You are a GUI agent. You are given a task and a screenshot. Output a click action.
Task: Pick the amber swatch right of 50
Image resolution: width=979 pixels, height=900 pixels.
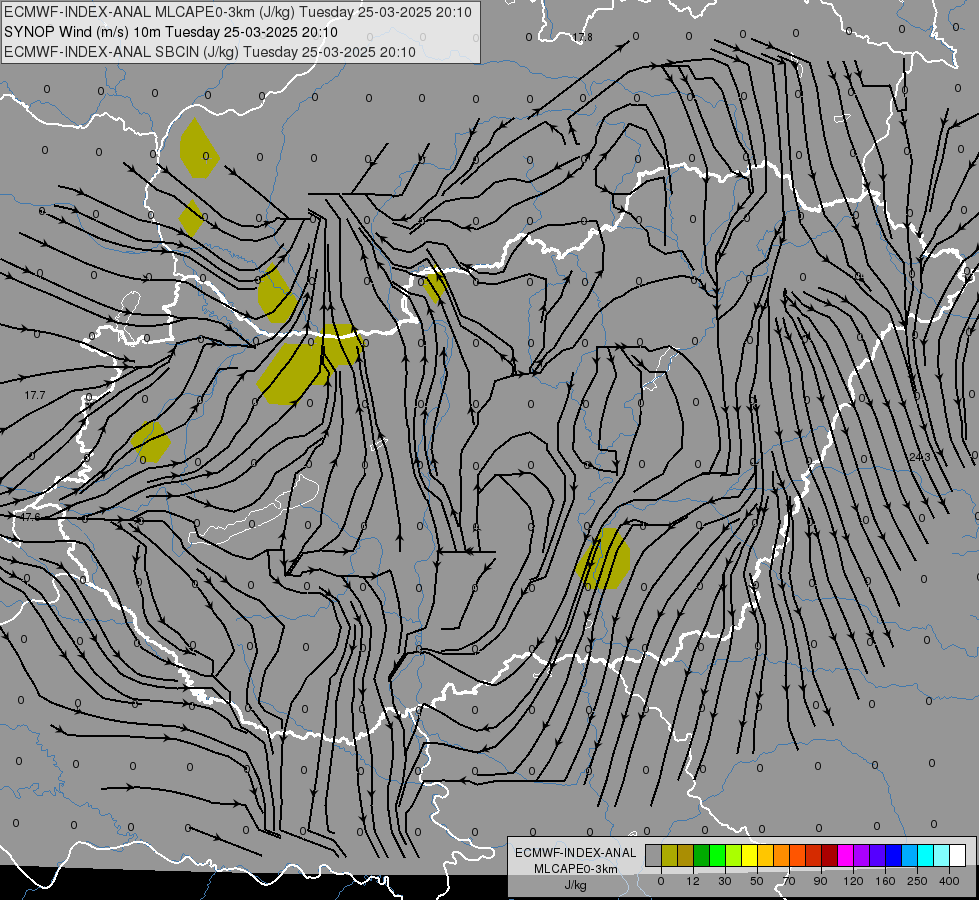point(765,855)
